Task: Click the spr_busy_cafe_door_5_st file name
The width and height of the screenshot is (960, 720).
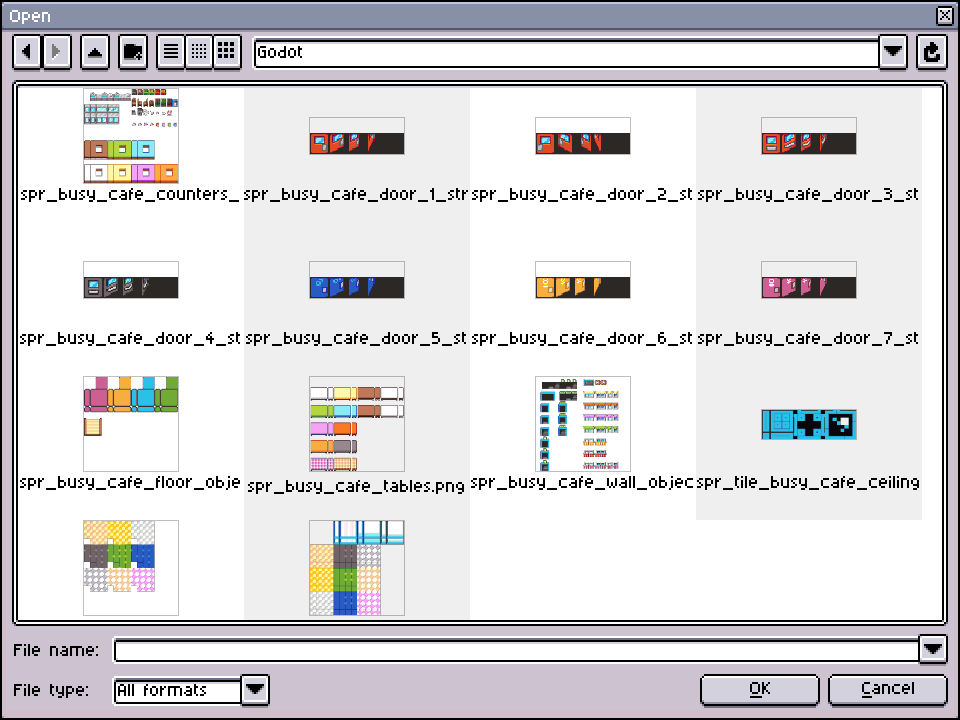Action: click(x=356, y=339)
